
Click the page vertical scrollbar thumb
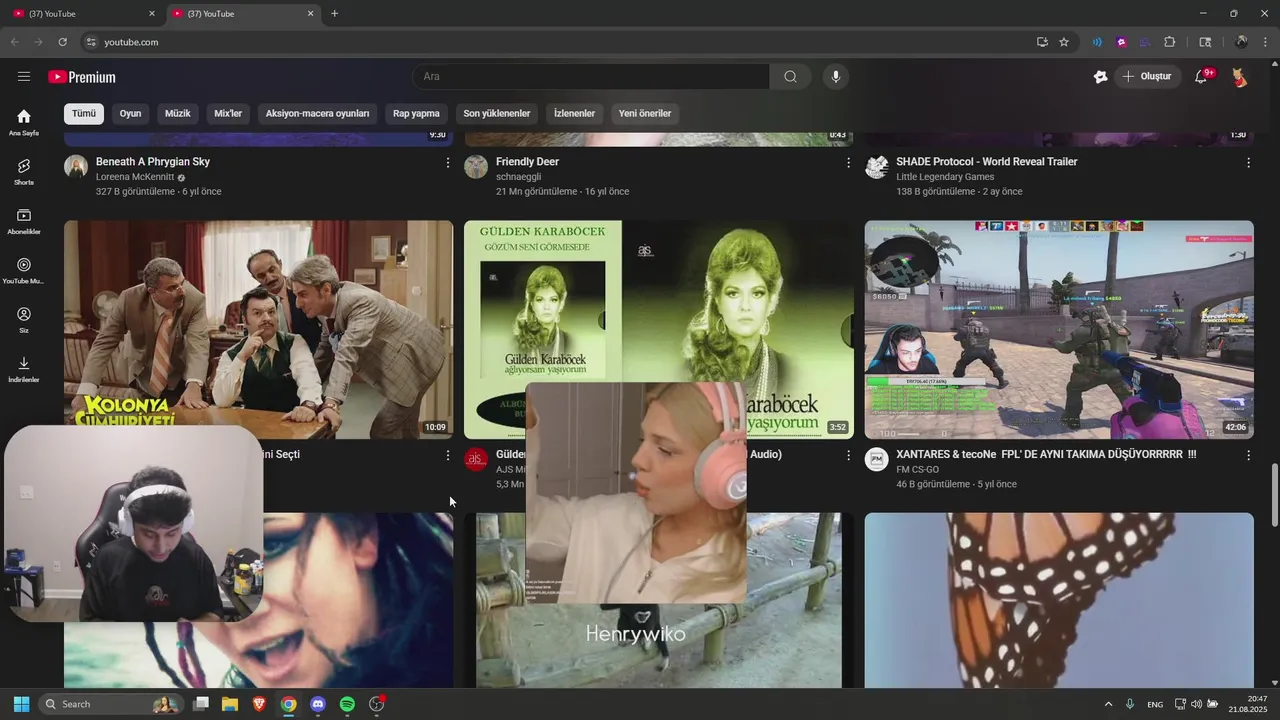1274,496
